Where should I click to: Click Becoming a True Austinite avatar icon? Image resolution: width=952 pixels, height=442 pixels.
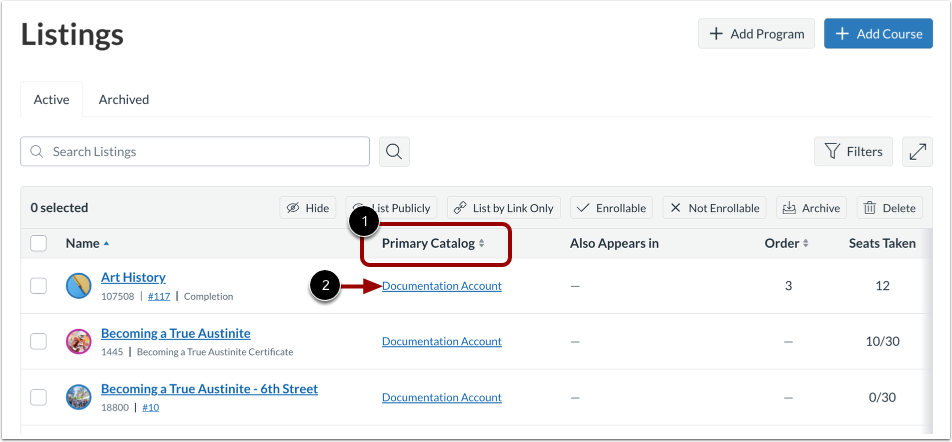click(x=78, y=342)
